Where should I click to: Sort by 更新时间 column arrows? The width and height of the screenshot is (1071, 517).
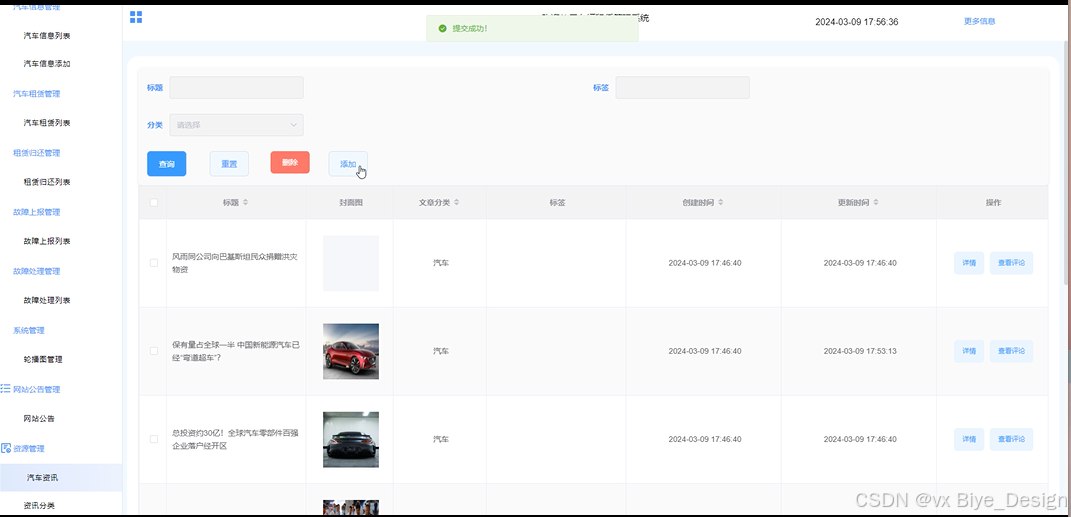[876, 202]
